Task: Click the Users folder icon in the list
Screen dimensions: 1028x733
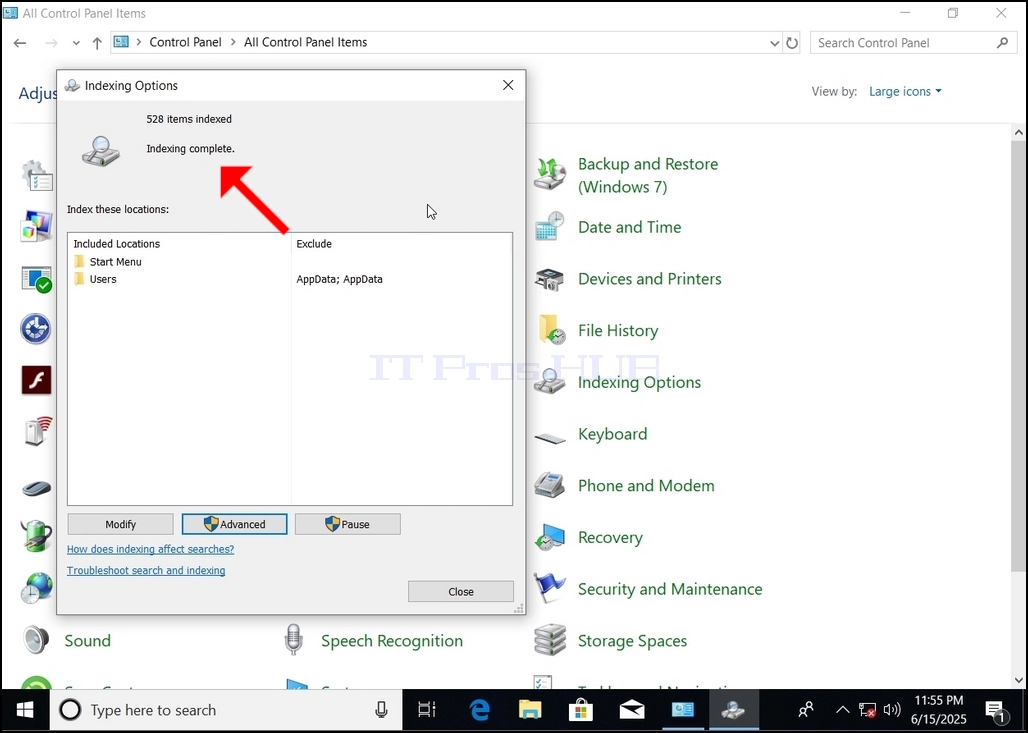Action: tap(79, 279)
